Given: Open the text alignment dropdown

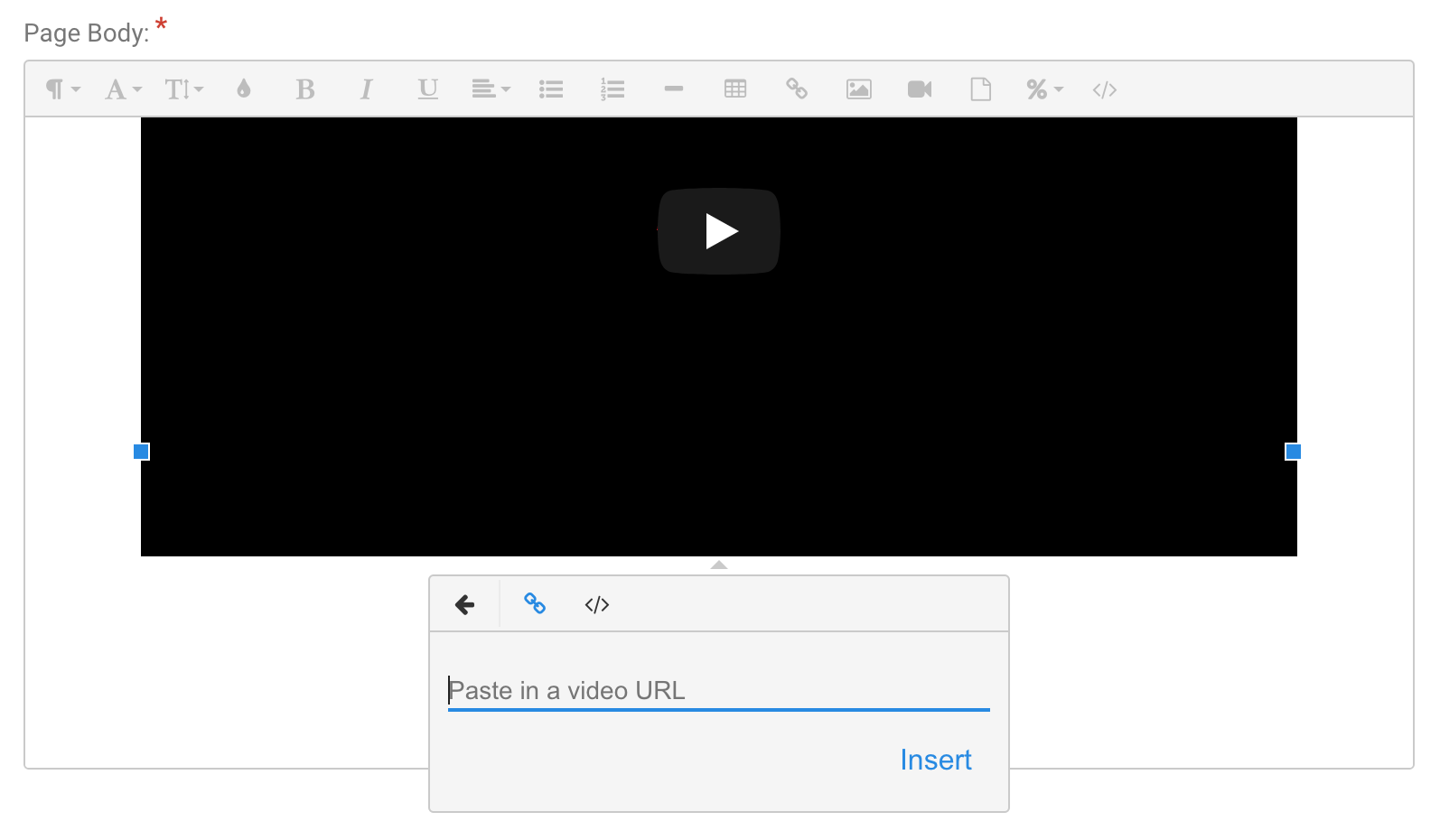Looking at the screenshot, I should pyautogui.click(x=491, y=89).
